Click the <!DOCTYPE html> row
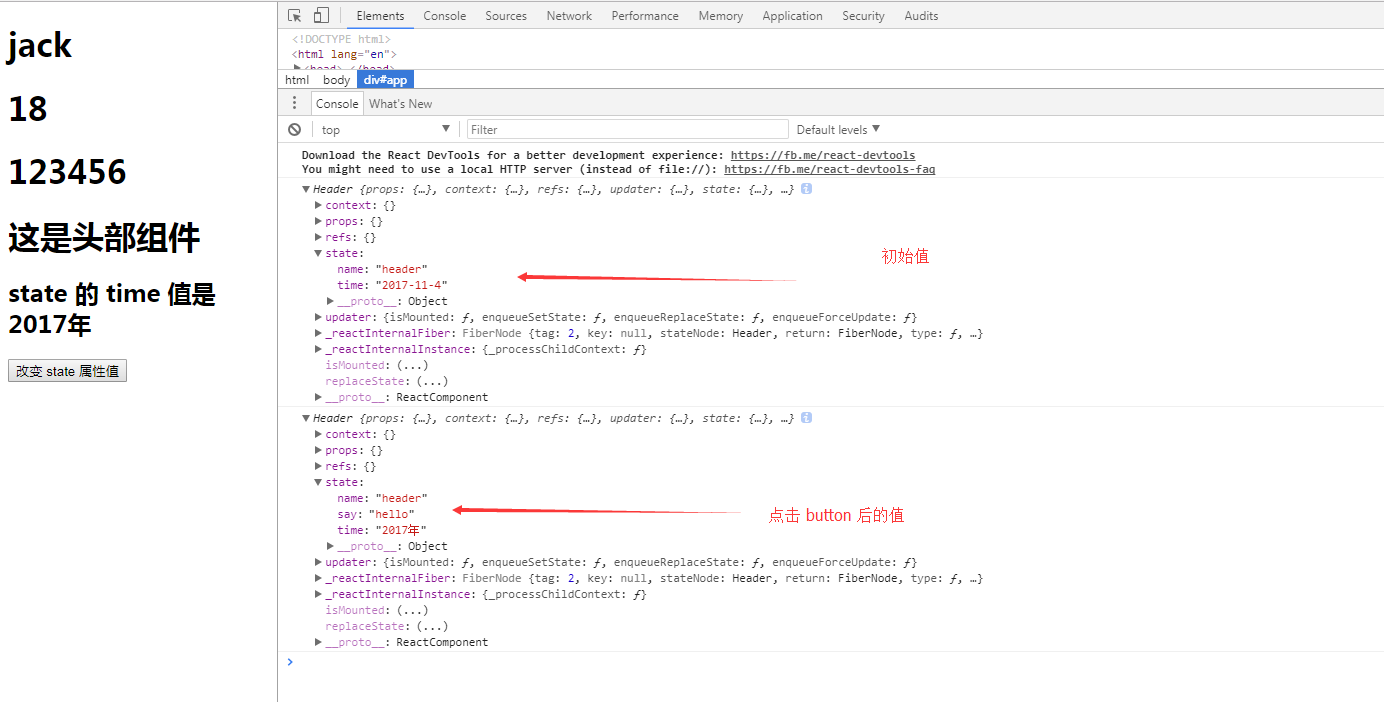The height and width of the screenshot is (702, 1384). 341,40
